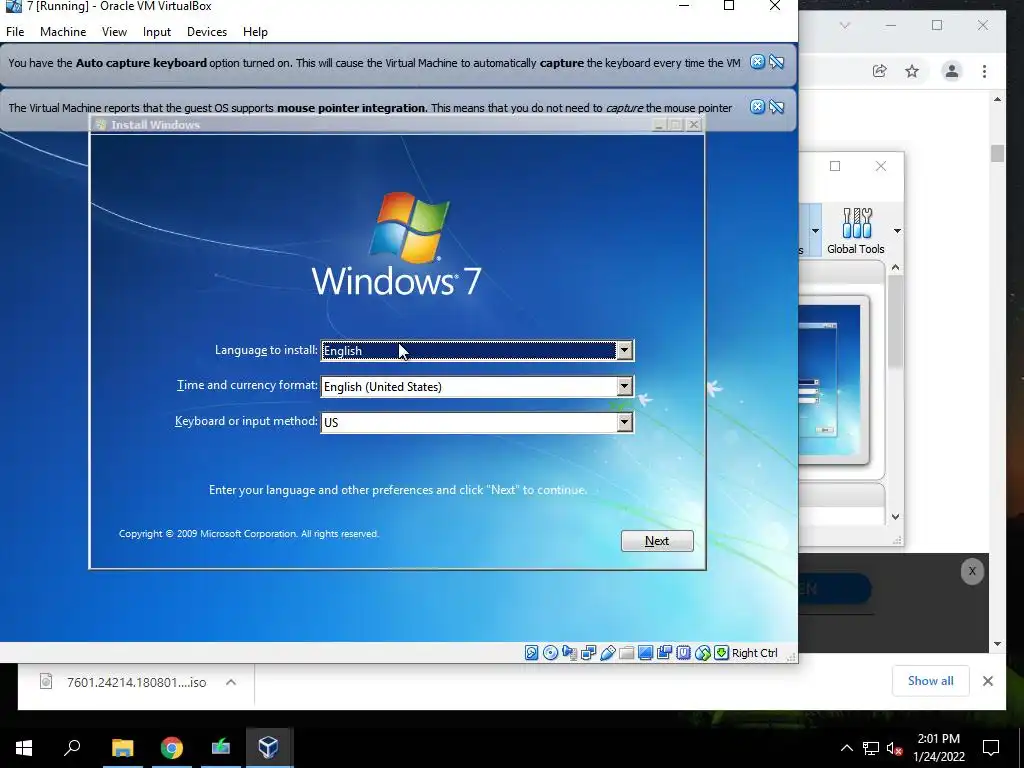Open the Machine menu
Screen dimensions: 1024x768
pos(63,32)
